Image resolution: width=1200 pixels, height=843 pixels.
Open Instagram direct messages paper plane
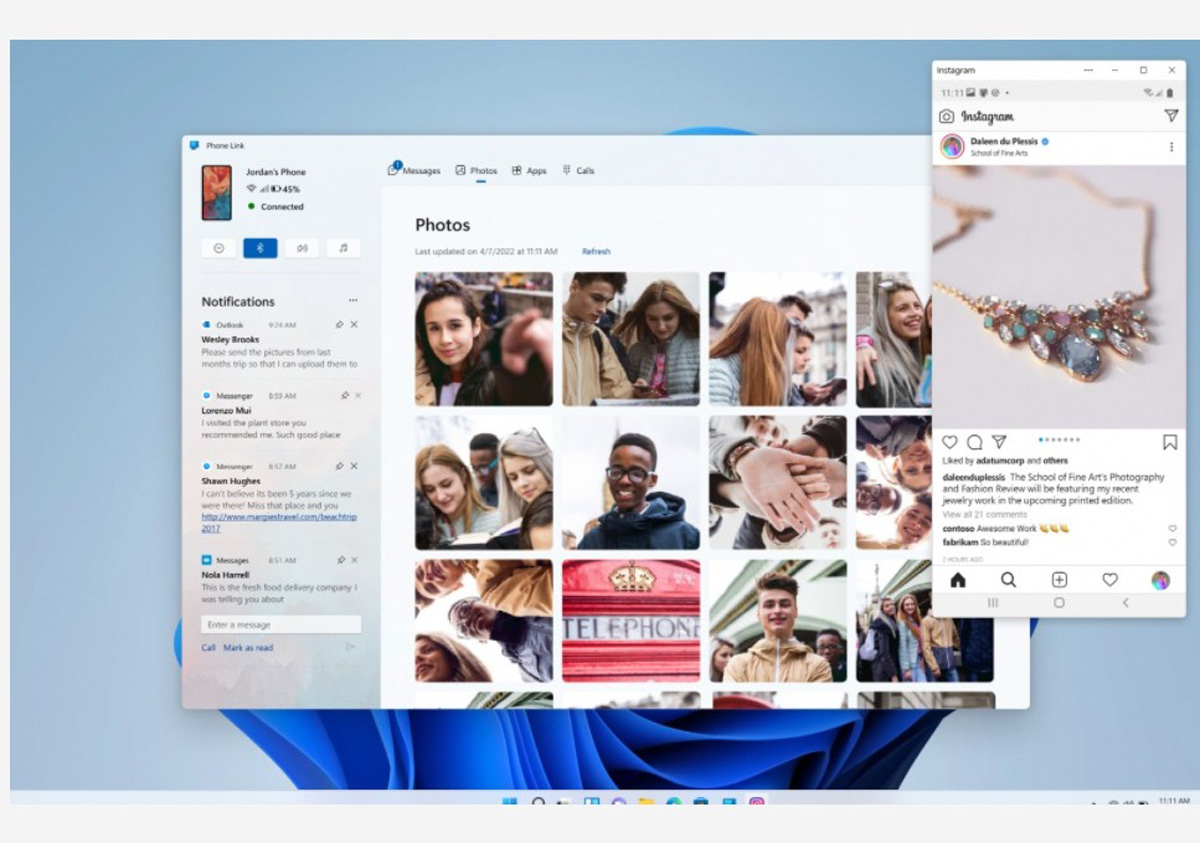(1171, 116)
